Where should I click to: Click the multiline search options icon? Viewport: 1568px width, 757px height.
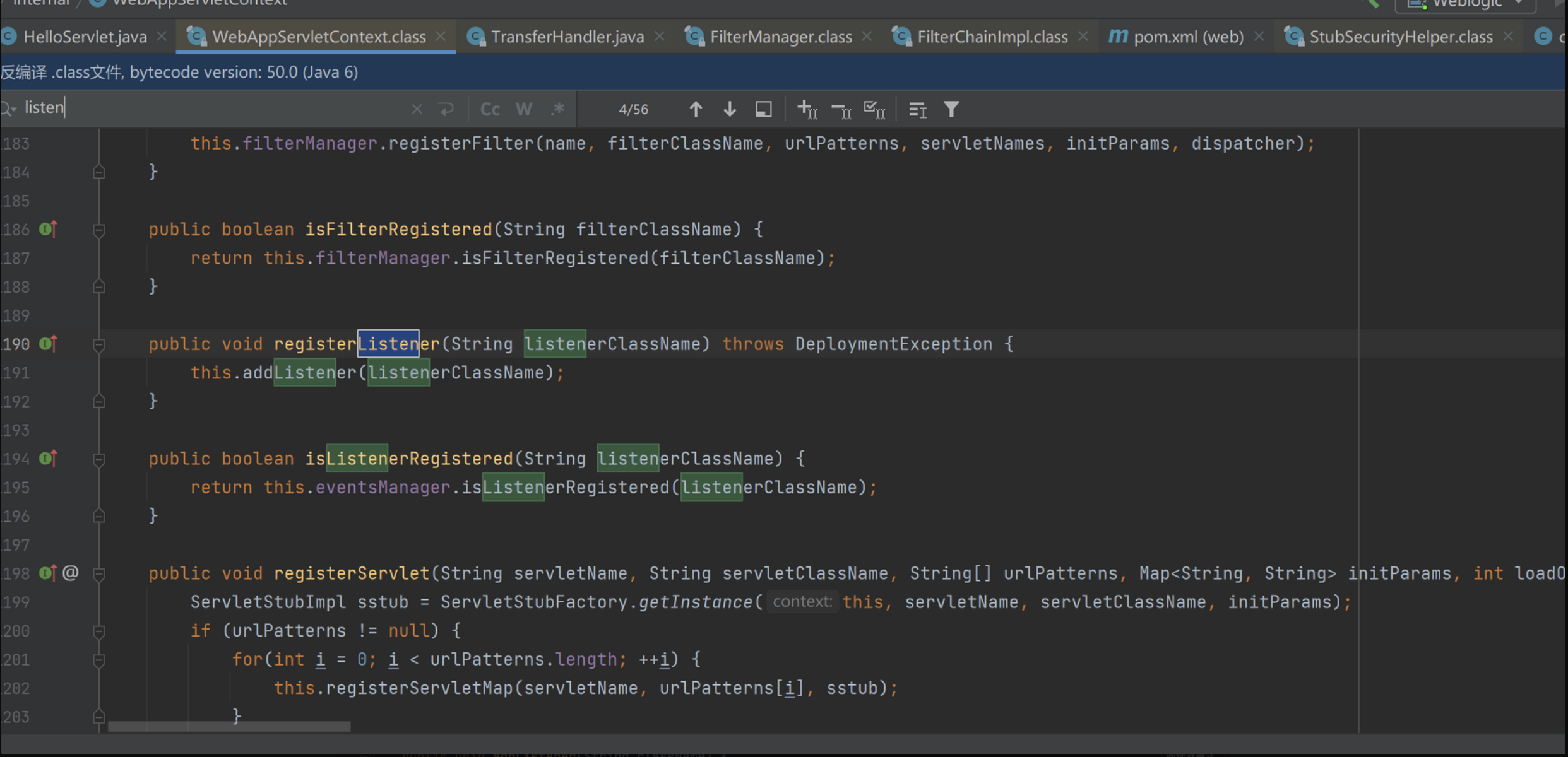point(917,110)
